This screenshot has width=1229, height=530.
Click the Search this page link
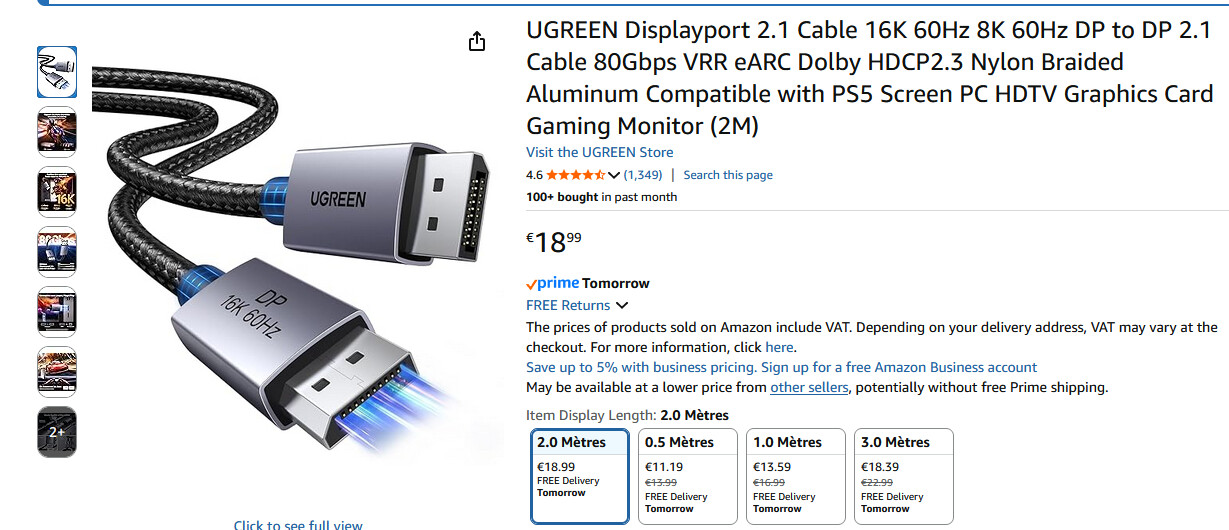point(727,175)
